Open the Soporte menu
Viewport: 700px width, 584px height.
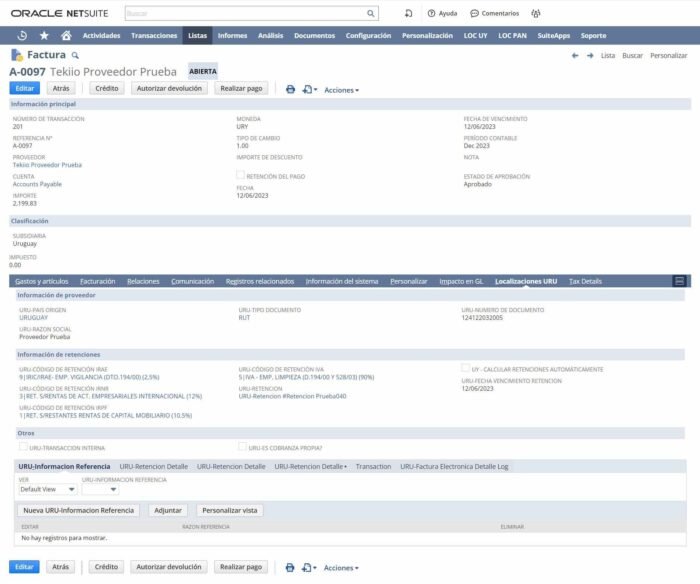coord(593,35)
